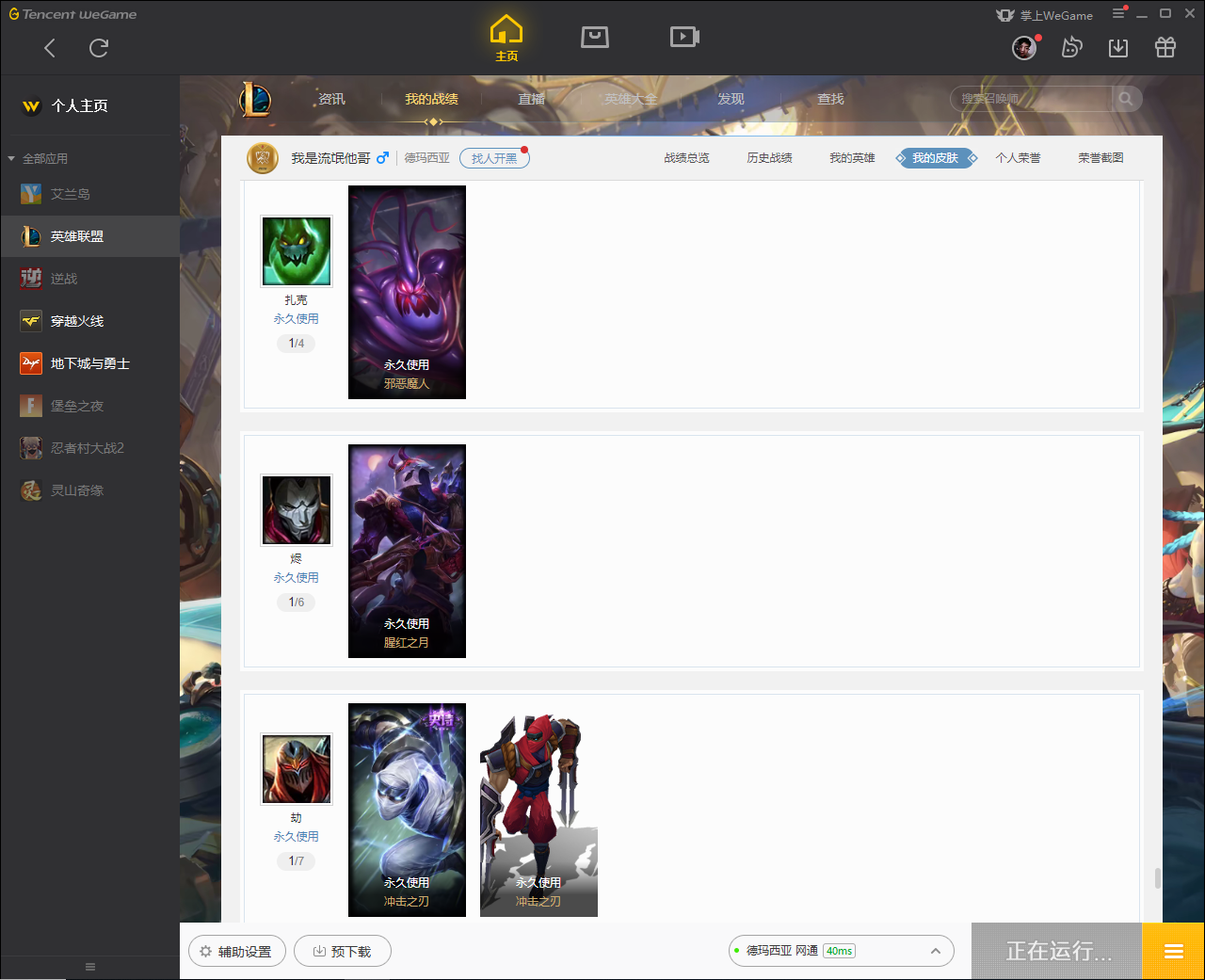Open the download manager icon
This screenshot has width=1205, height=980.
1118,47
